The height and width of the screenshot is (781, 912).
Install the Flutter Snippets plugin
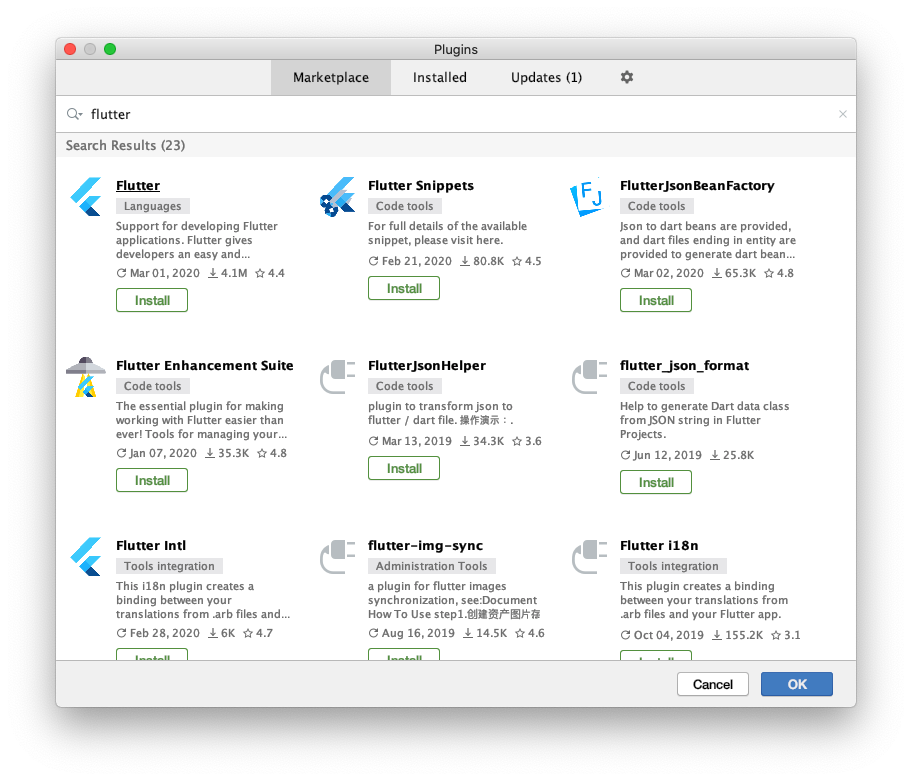click(x=404, y=288)
